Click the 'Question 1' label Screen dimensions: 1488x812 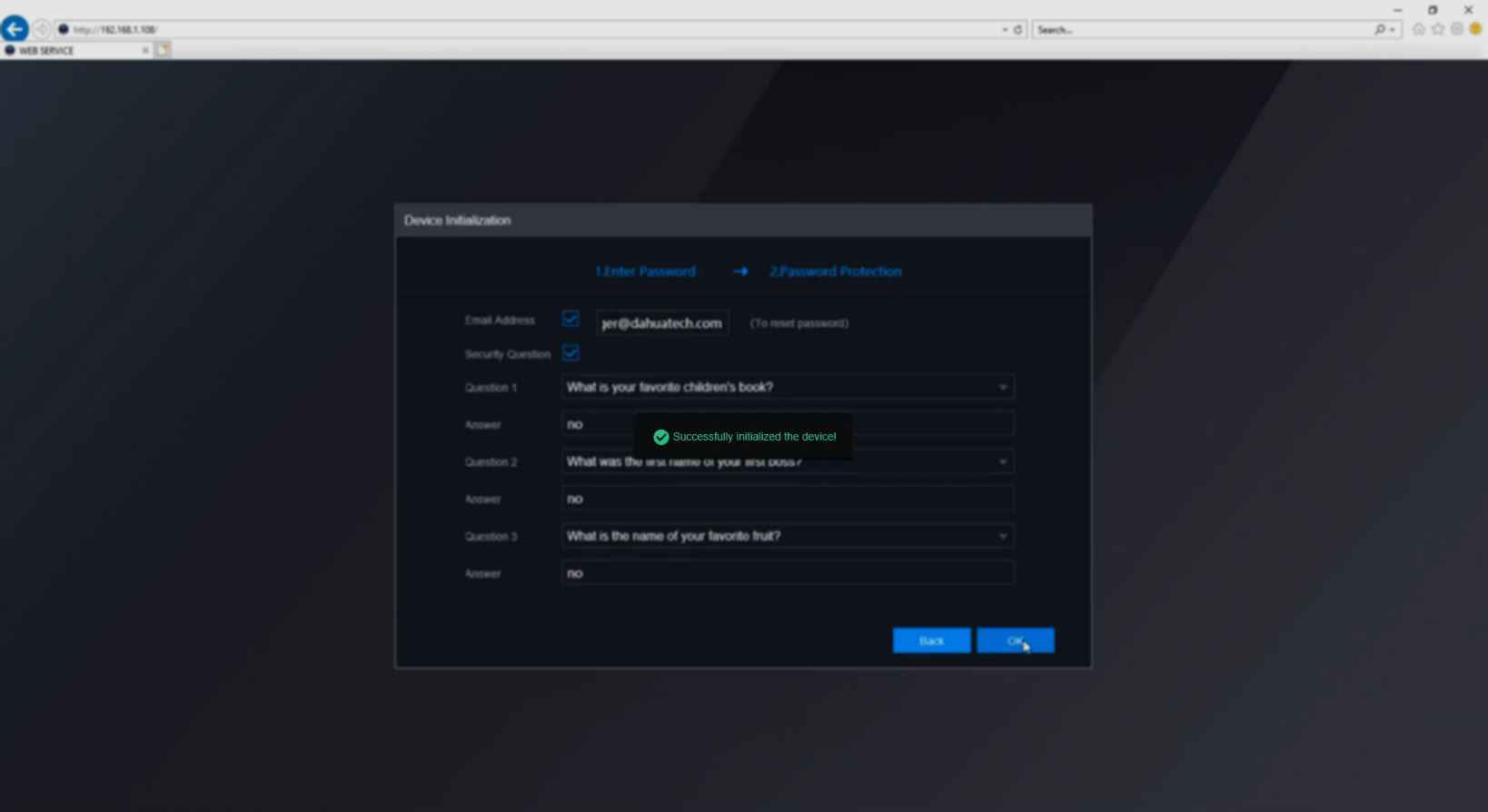[491, 388]
